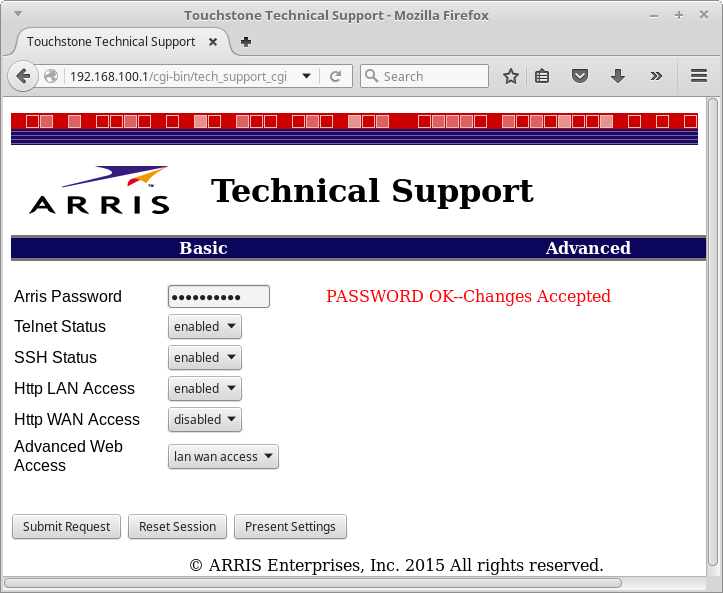This screenshot has height=593, width=723.
Task: Open the Http WAN Access dropdown
Action: pos(205,420)
